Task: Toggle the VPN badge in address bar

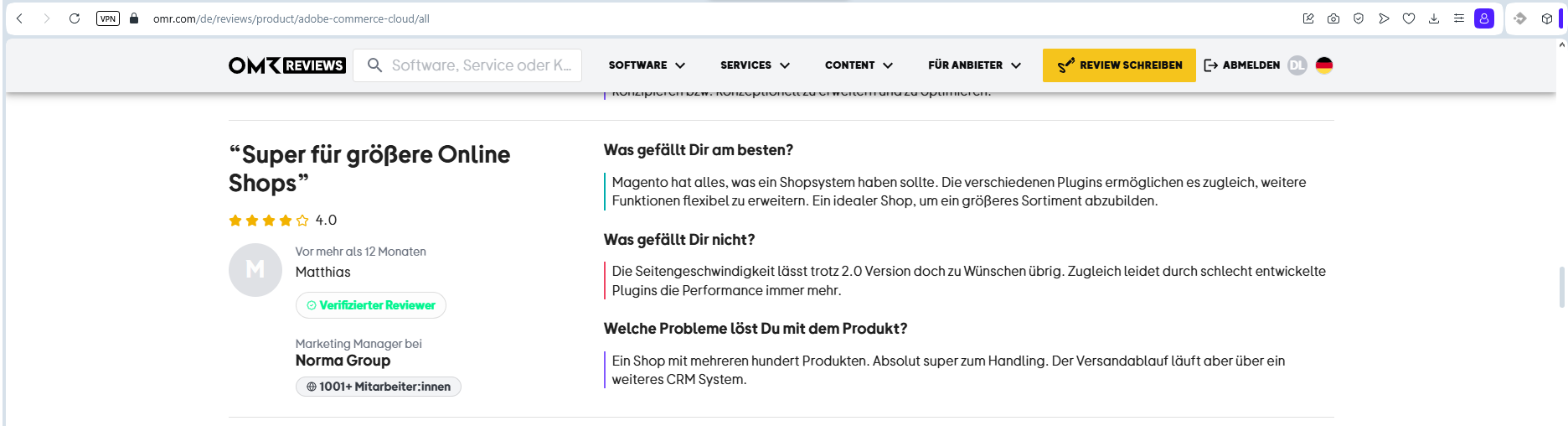Action: coord(108,18)
